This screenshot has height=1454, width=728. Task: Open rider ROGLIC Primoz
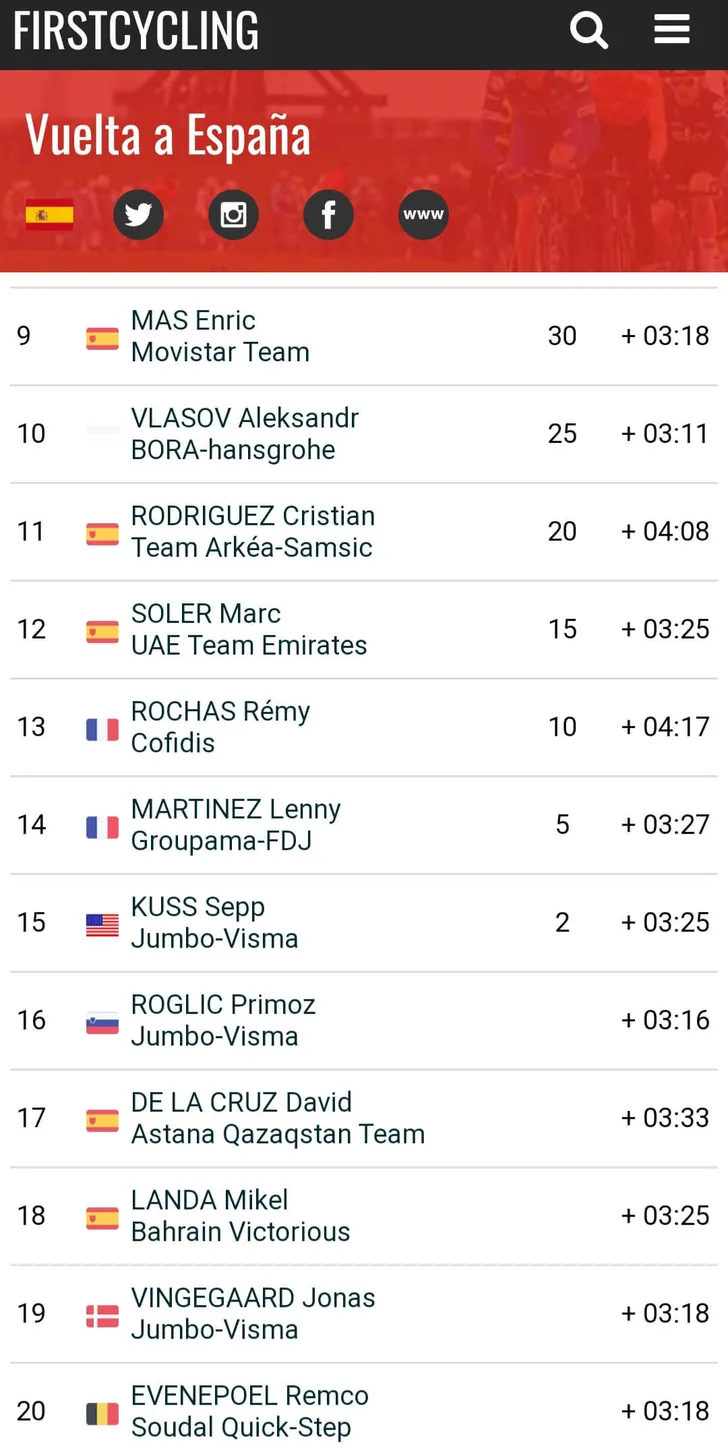click(223, 1004)
